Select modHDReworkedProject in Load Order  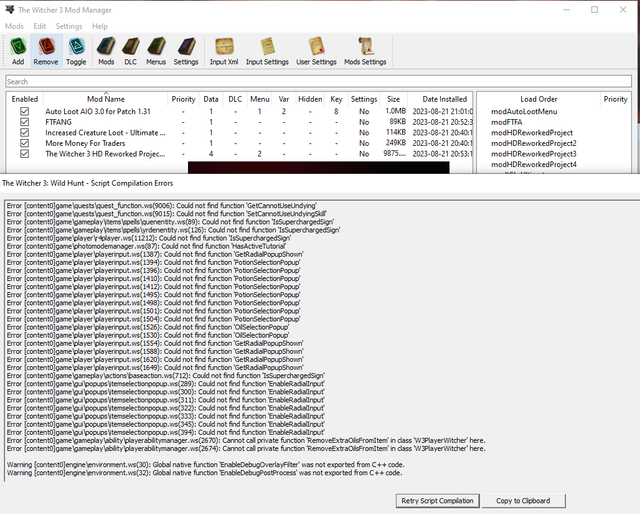[x=531, y=133]
